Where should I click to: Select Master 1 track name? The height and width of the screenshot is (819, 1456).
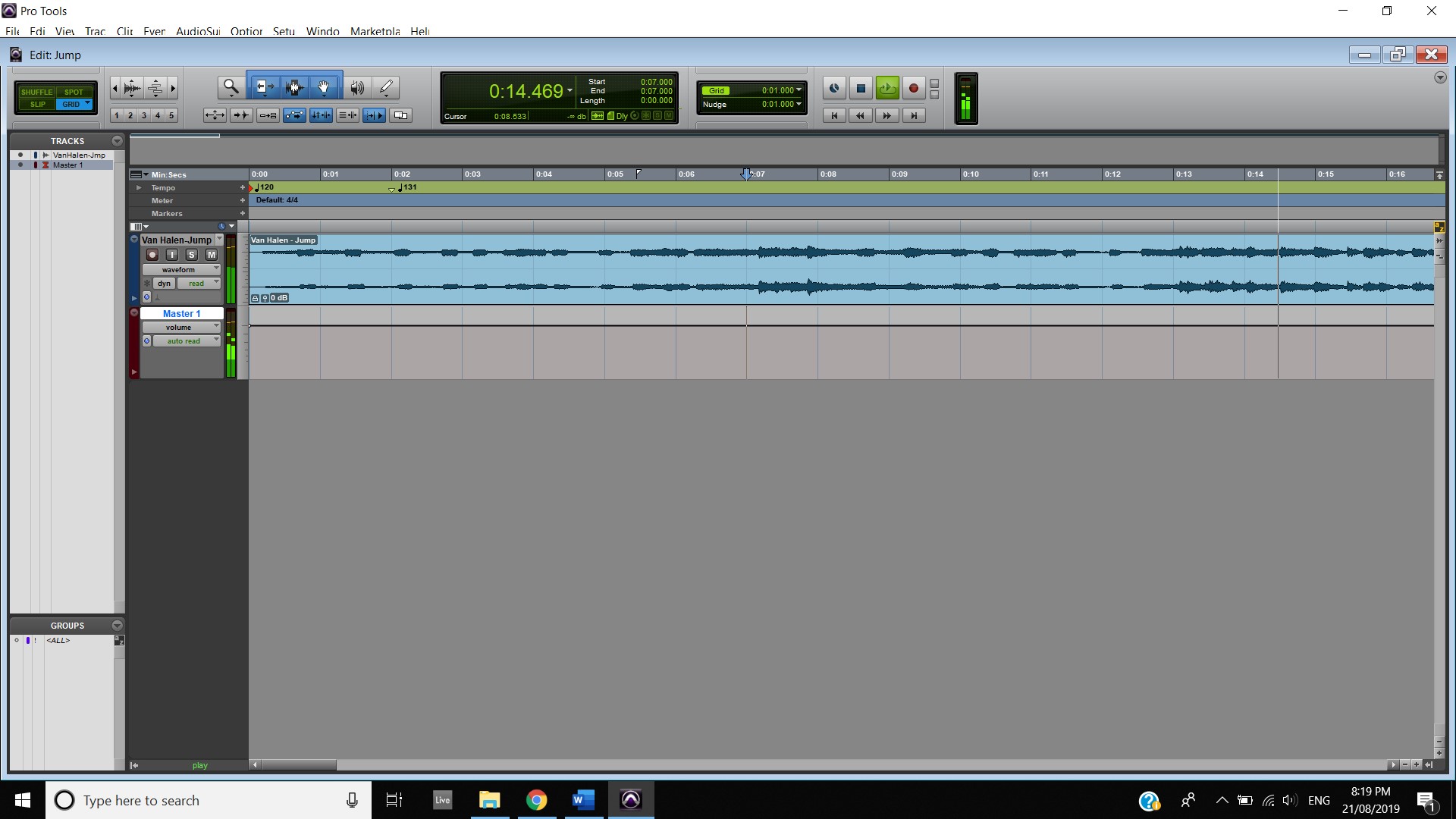(181, 313)
